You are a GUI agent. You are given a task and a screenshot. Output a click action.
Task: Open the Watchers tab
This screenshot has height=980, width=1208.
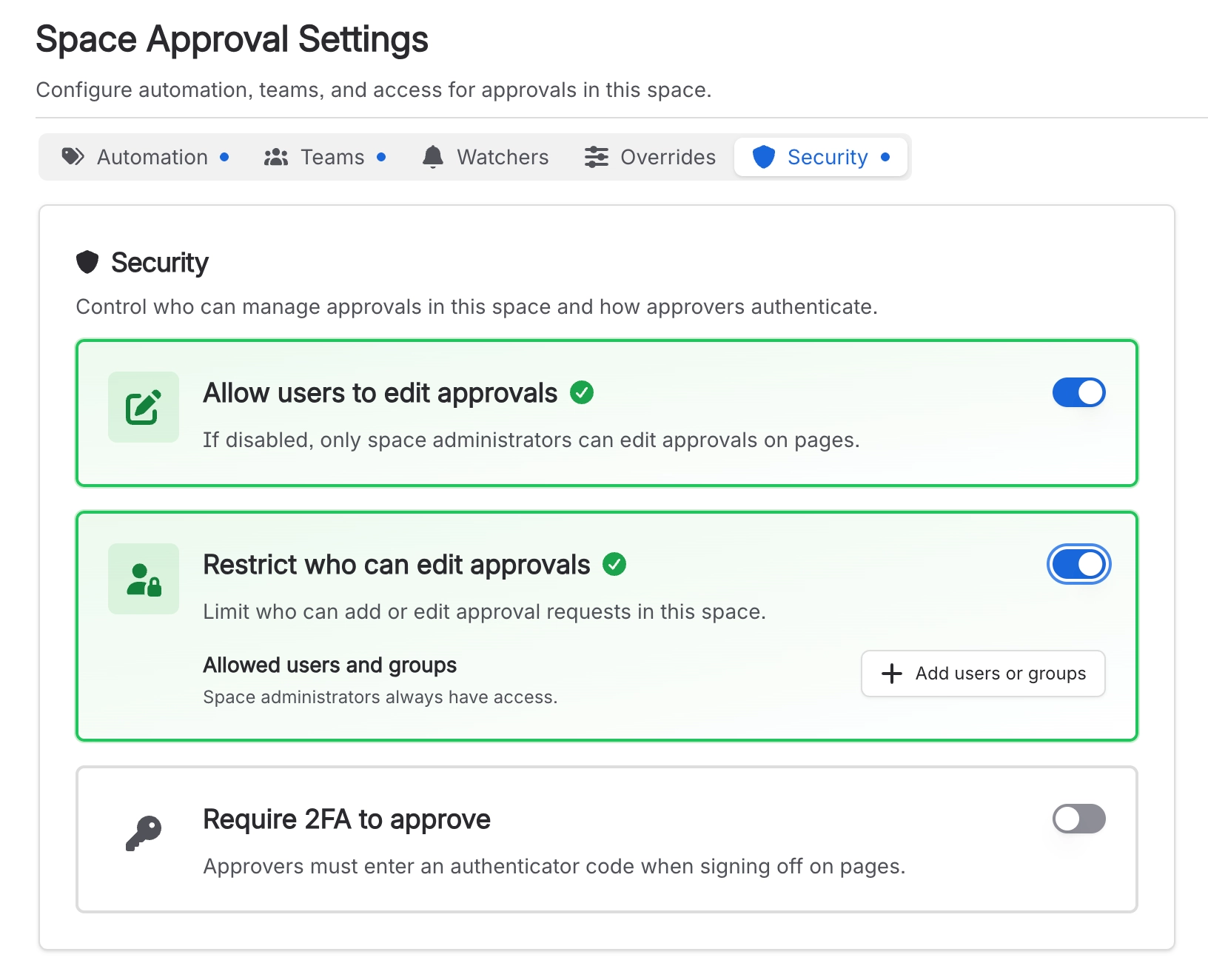(x=485, y=157)
